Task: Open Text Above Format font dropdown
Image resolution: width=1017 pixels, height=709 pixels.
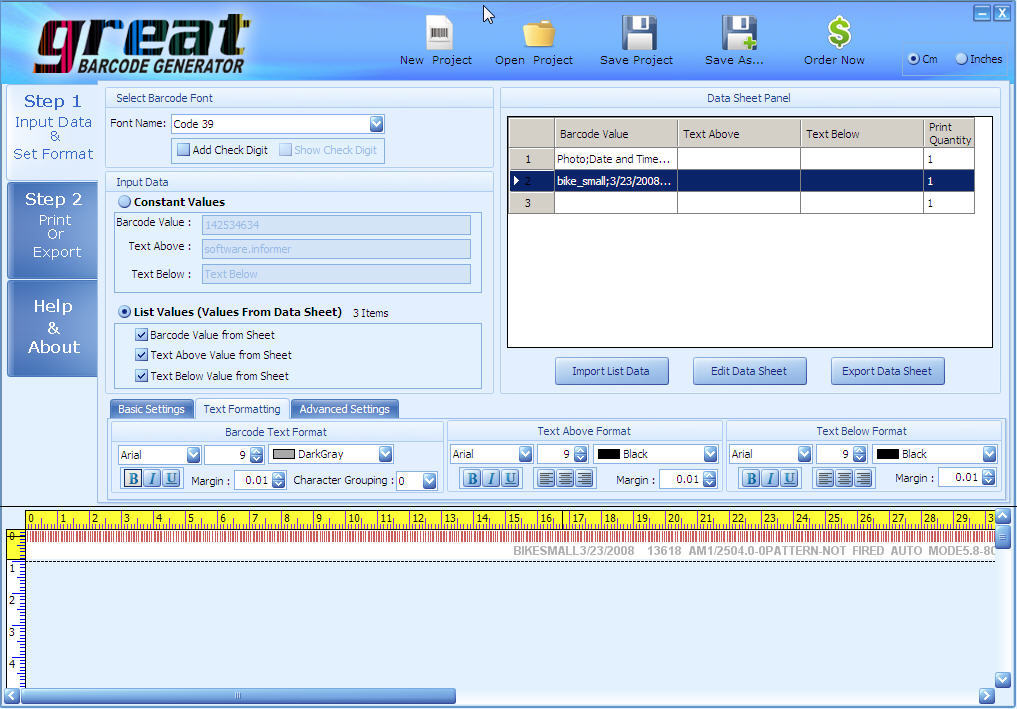Action: pos(525,454)
